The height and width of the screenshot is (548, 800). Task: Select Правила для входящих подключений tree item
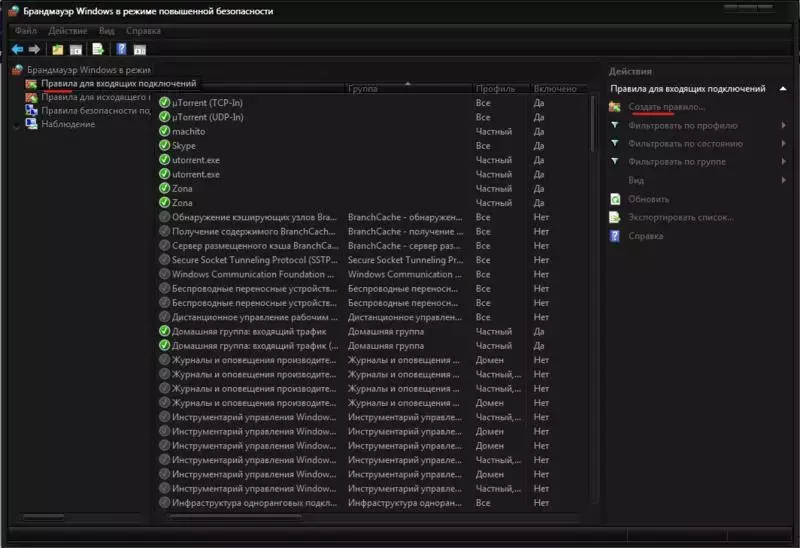tap(118, 83)
